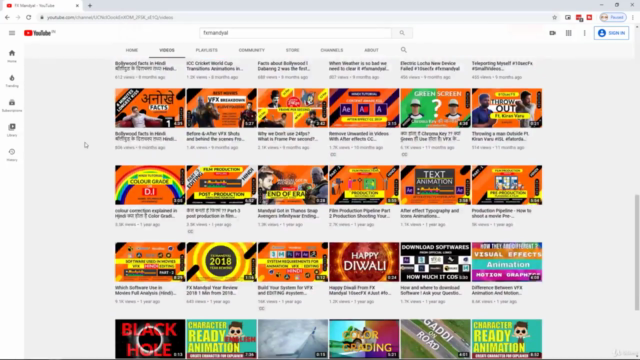The width and height of the screenshot is (640, 360).
Task: Open the Colour Grade D.I thumbnail
Action: tap(150, 185)
